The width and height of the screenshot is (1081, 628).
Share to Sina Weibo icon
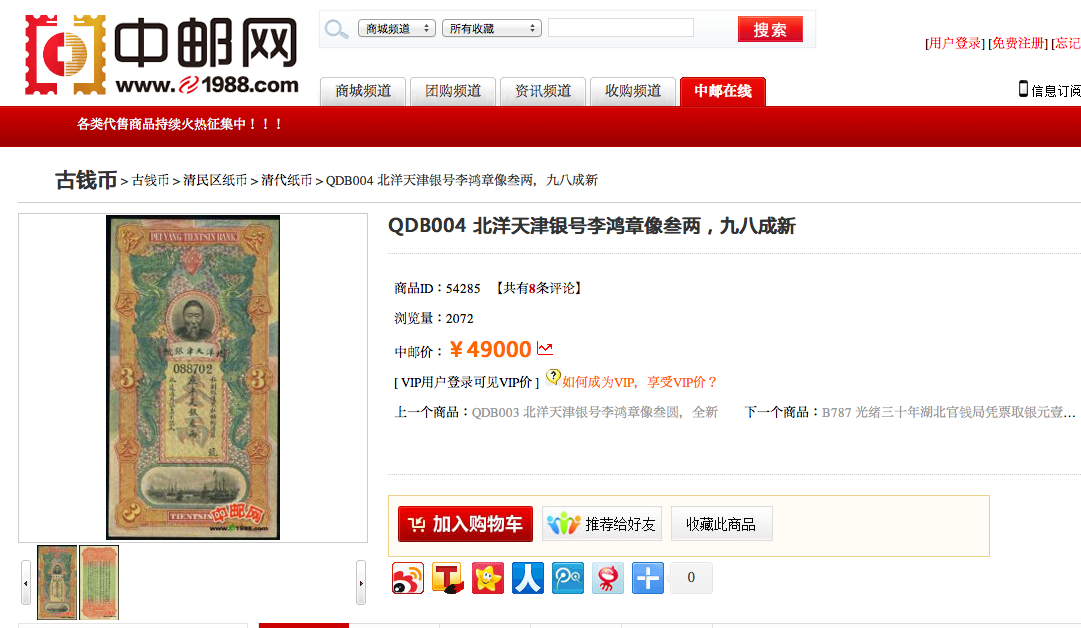[x=408, y=578]
